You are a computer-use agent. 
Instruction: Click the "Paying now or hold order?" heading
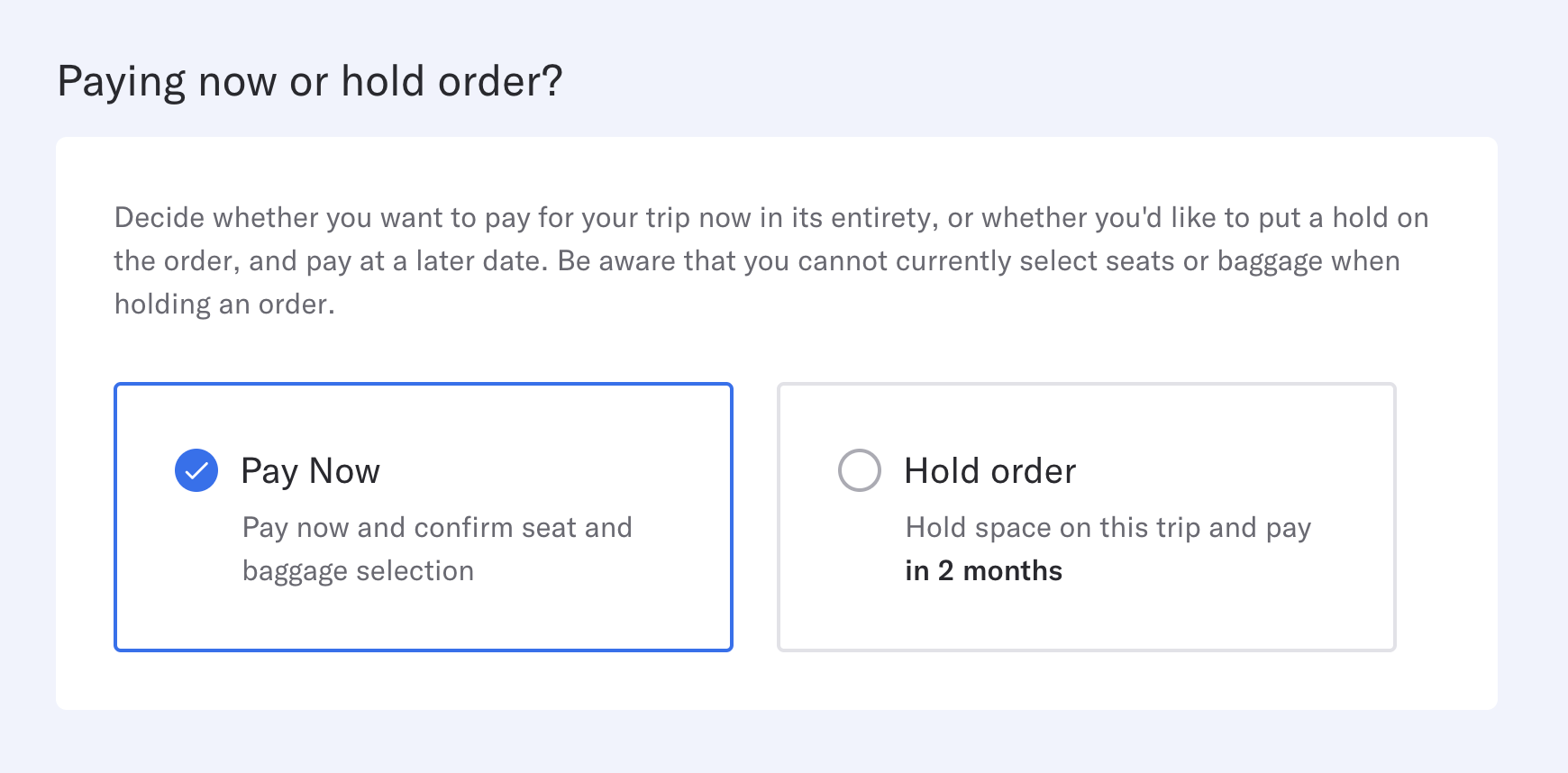[x=309, y=82]
